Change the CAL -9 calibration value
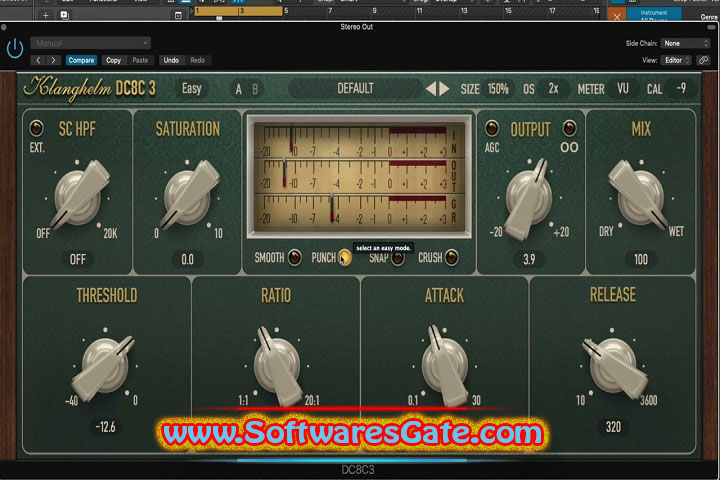This screenshot has height=480, width=720. click(681, 89)
